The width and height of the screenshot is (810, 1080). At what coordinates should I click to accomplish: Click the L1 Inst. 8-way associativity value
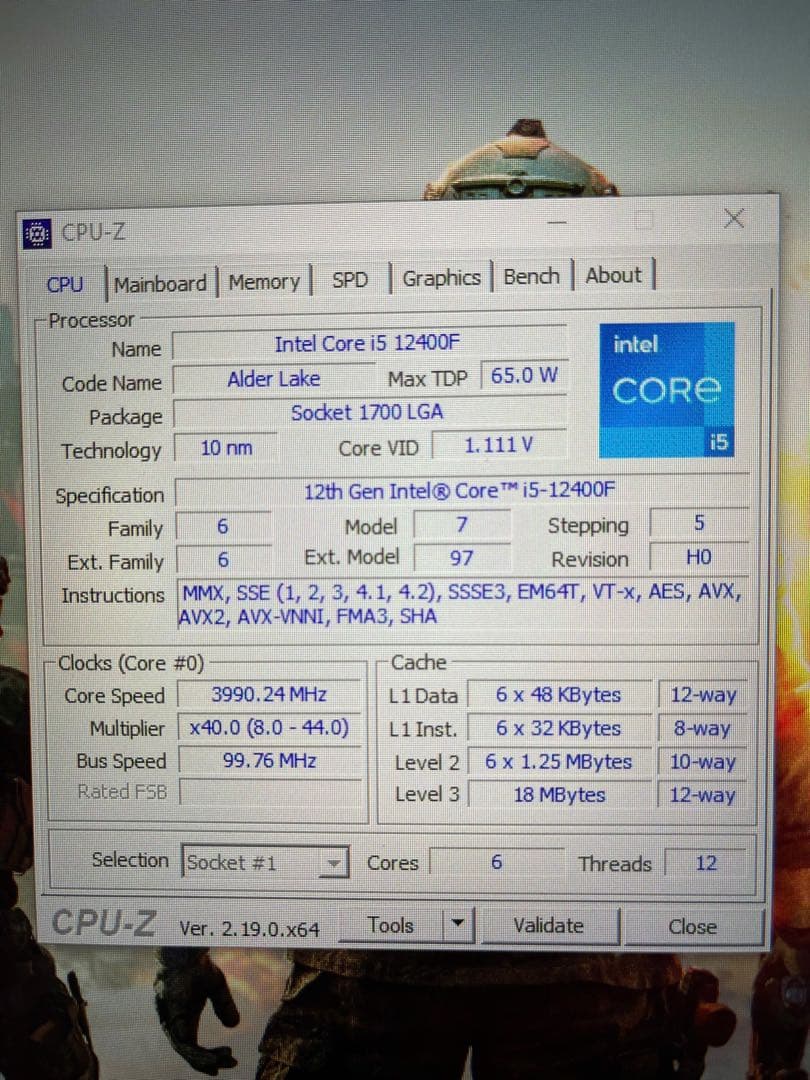click(703, 728)
